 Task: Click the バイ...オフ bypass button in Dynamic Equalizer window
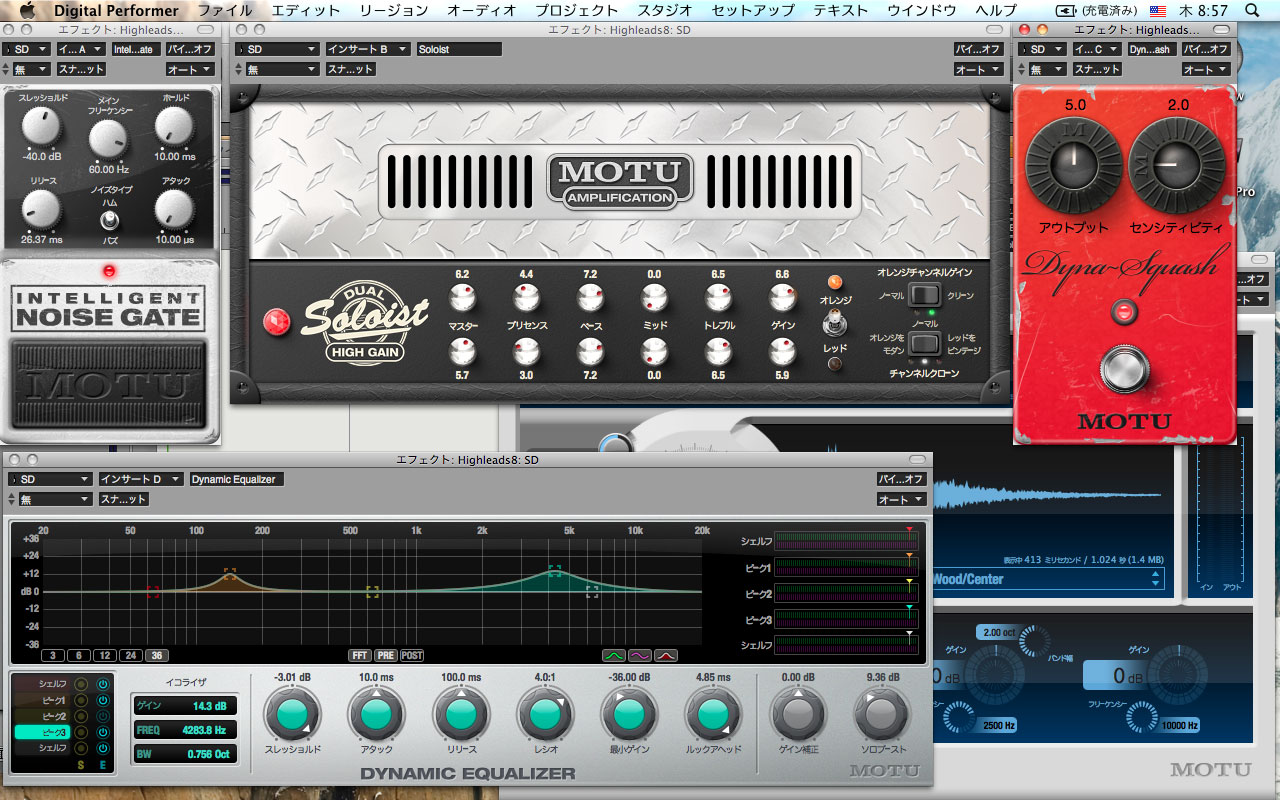(901, 479)
